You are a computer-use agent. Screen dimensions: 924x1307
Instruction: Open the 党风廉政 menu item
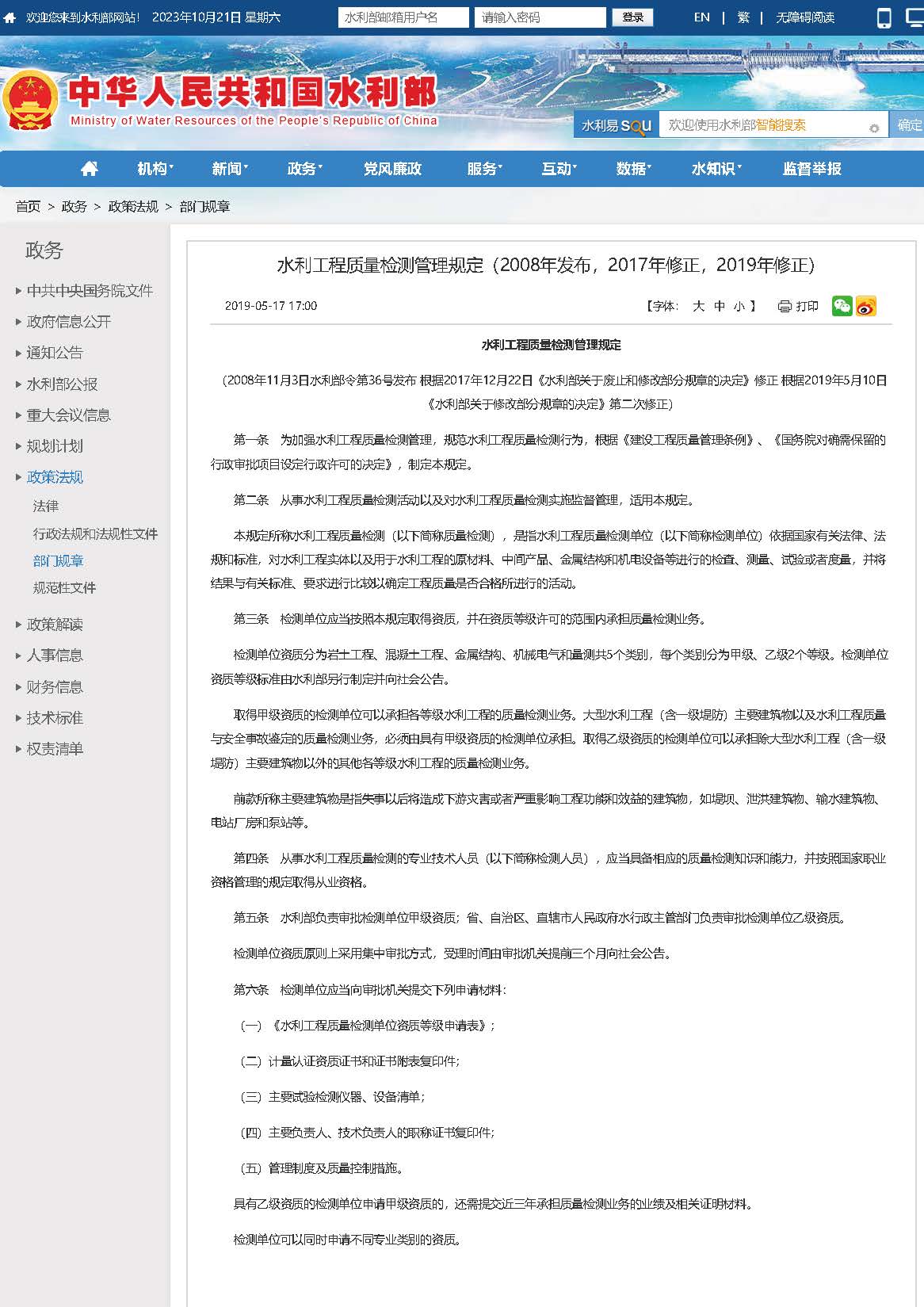[x=392, y=169]
